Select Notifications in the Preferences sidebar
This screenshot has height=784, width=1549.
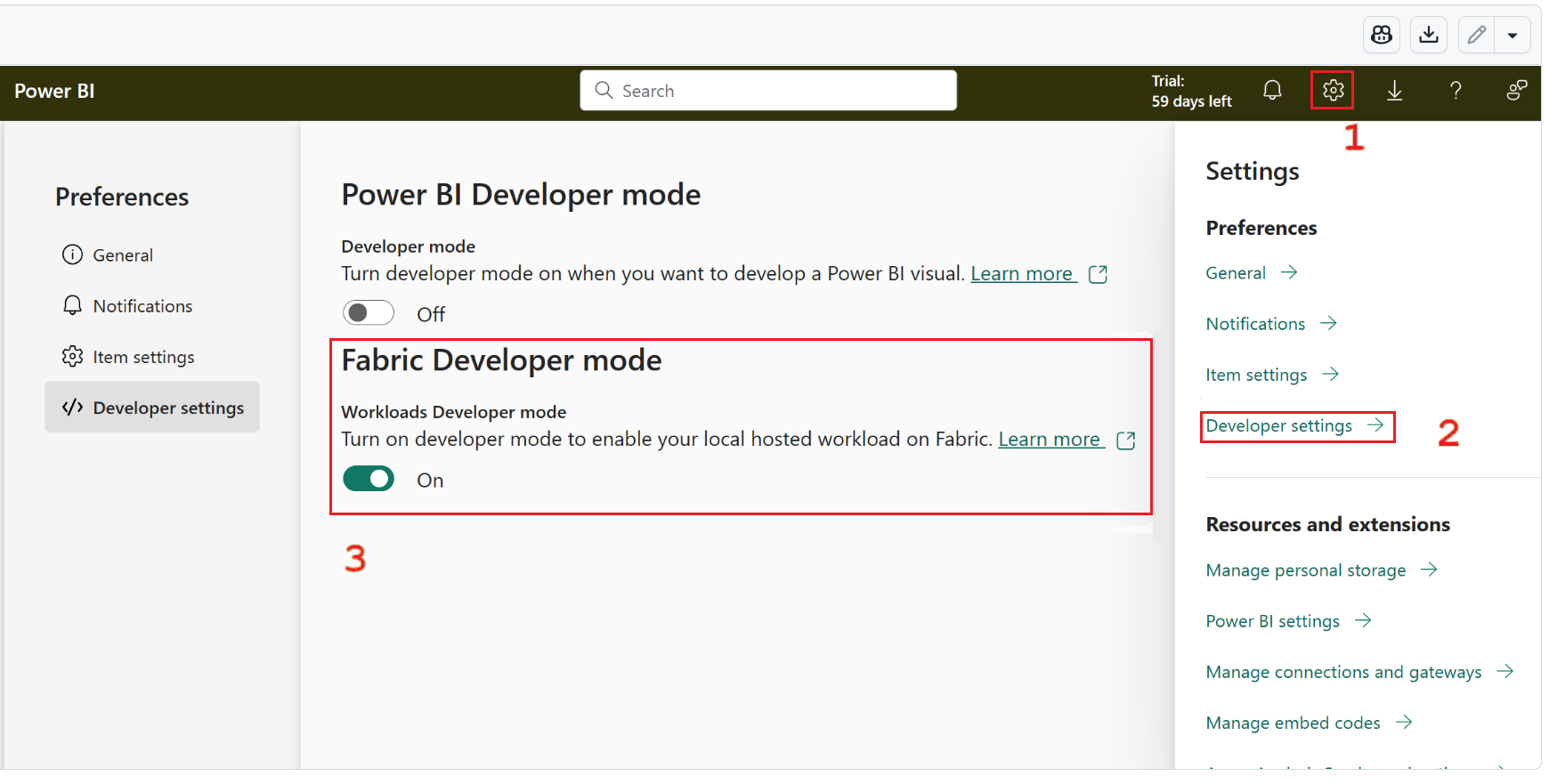(x=142, y=306)
